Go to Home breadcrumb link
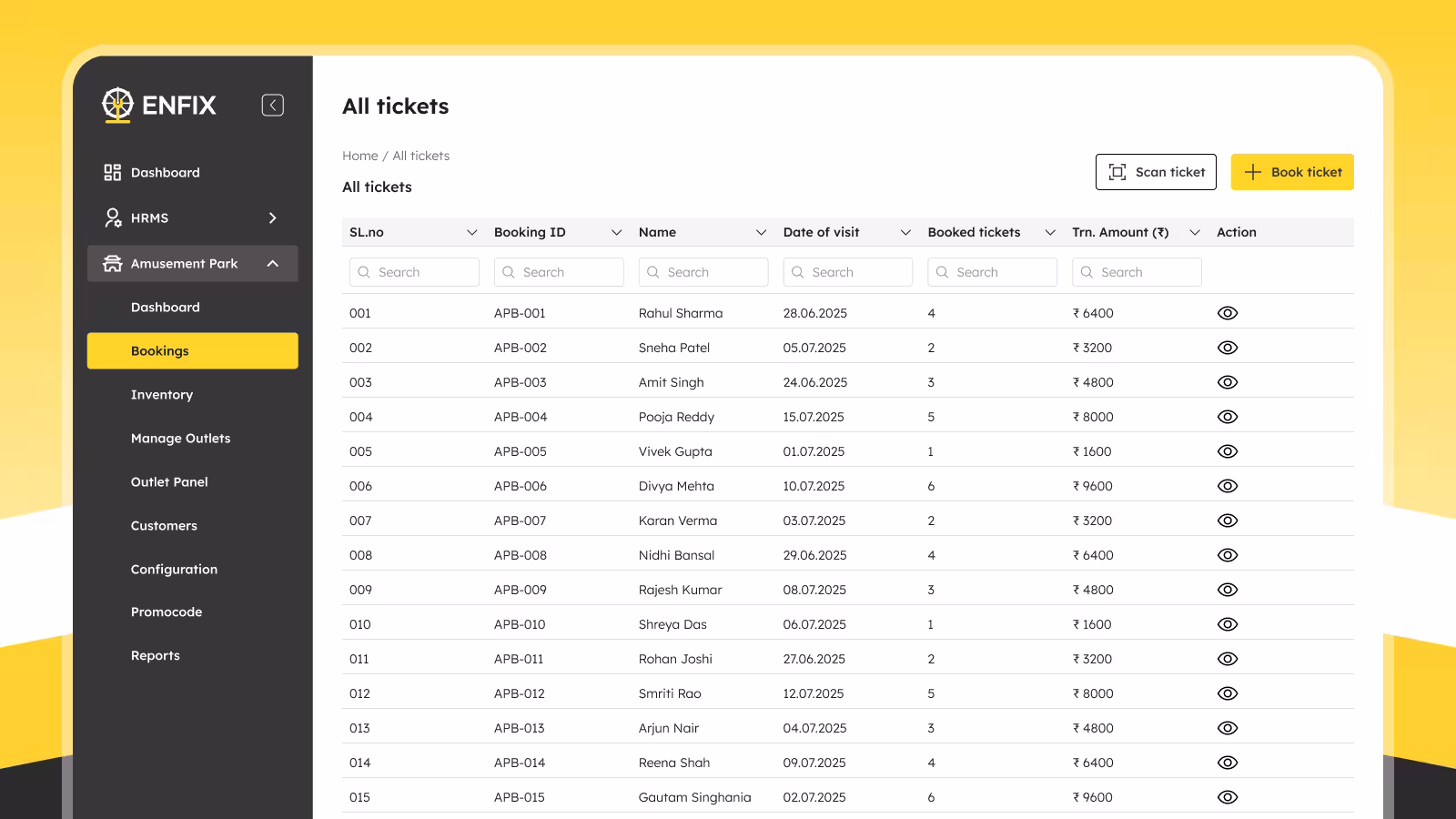 pos(360,156)
